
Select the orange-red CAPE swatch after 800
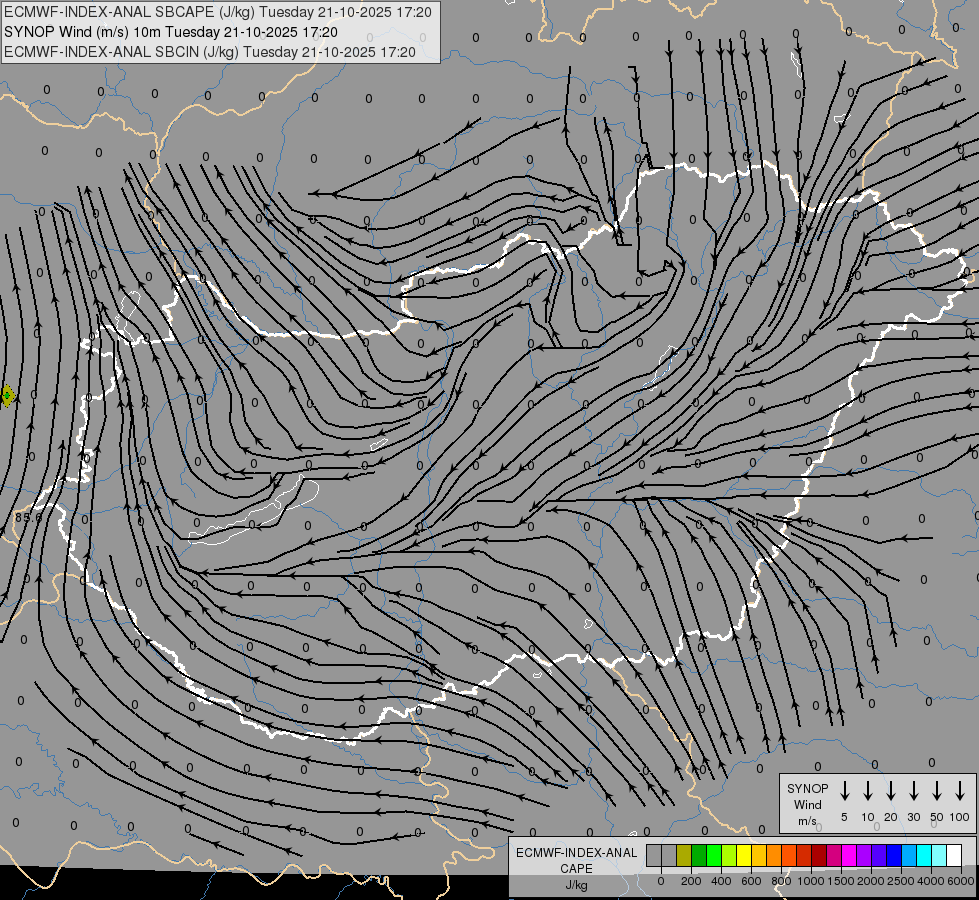[790, 855]
